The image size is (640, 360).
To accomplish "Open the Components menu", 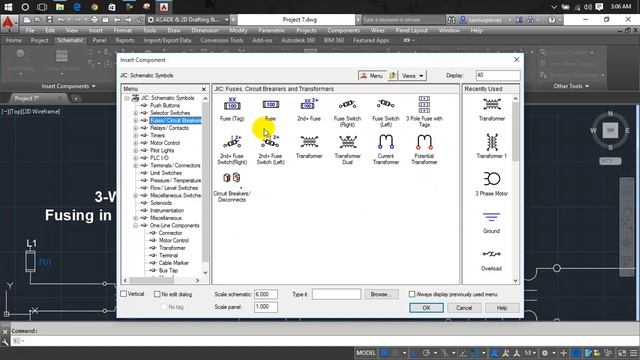I will [343, 30].
